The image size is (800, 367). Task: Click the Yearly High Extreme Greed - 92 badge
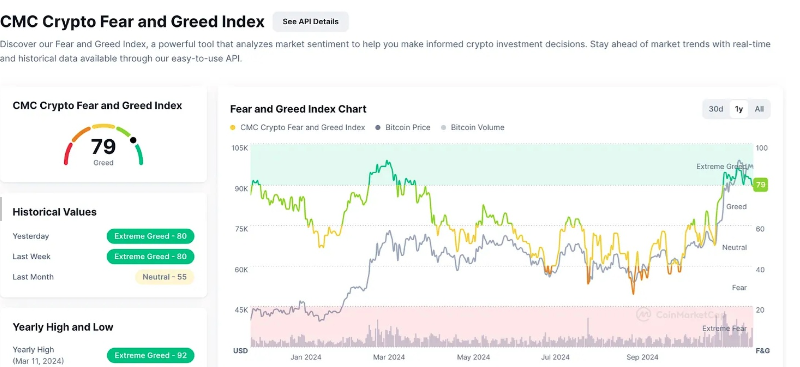click(x=150, y=355)
